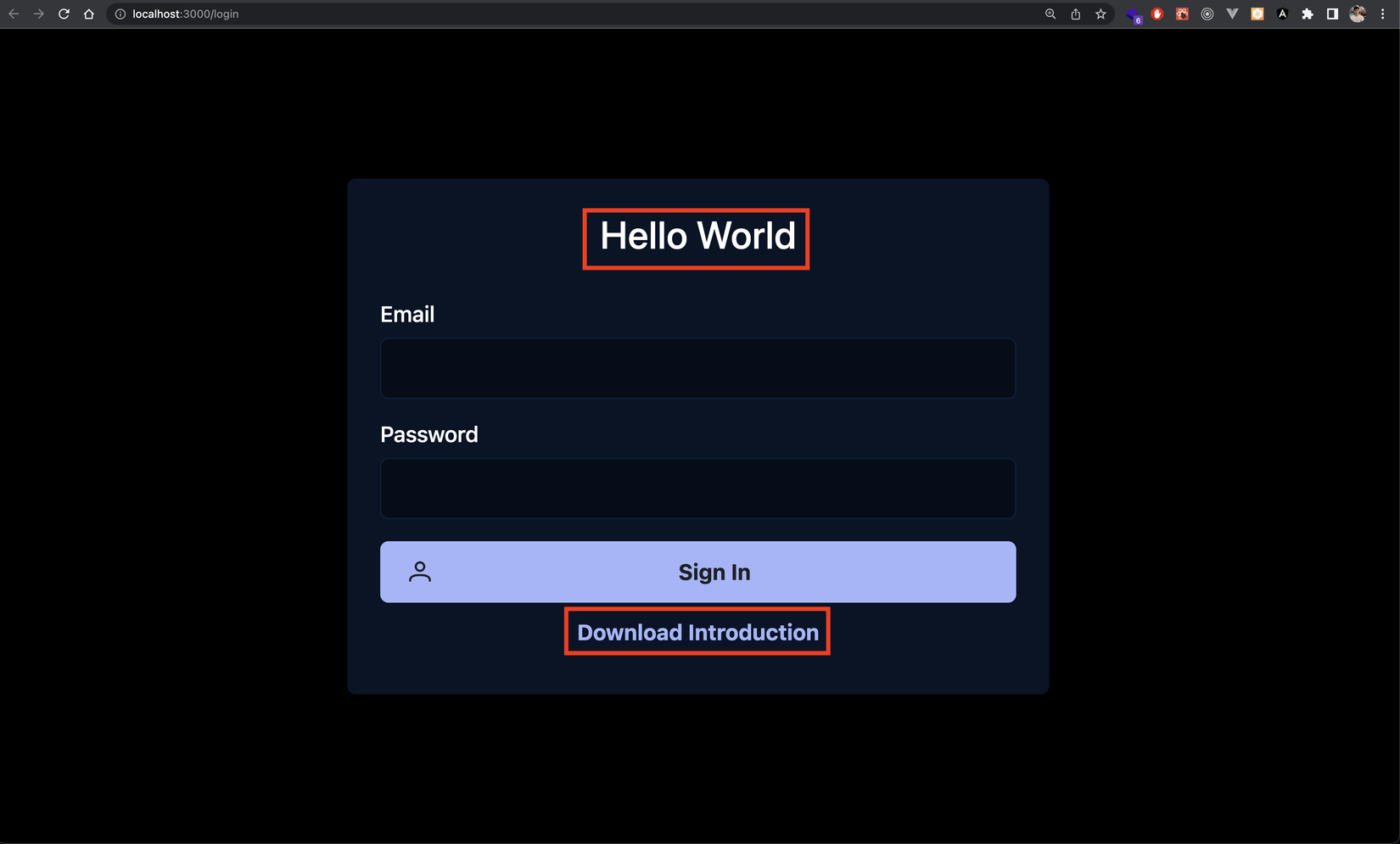
Task: Click the Sign In button
Action: 697,572
